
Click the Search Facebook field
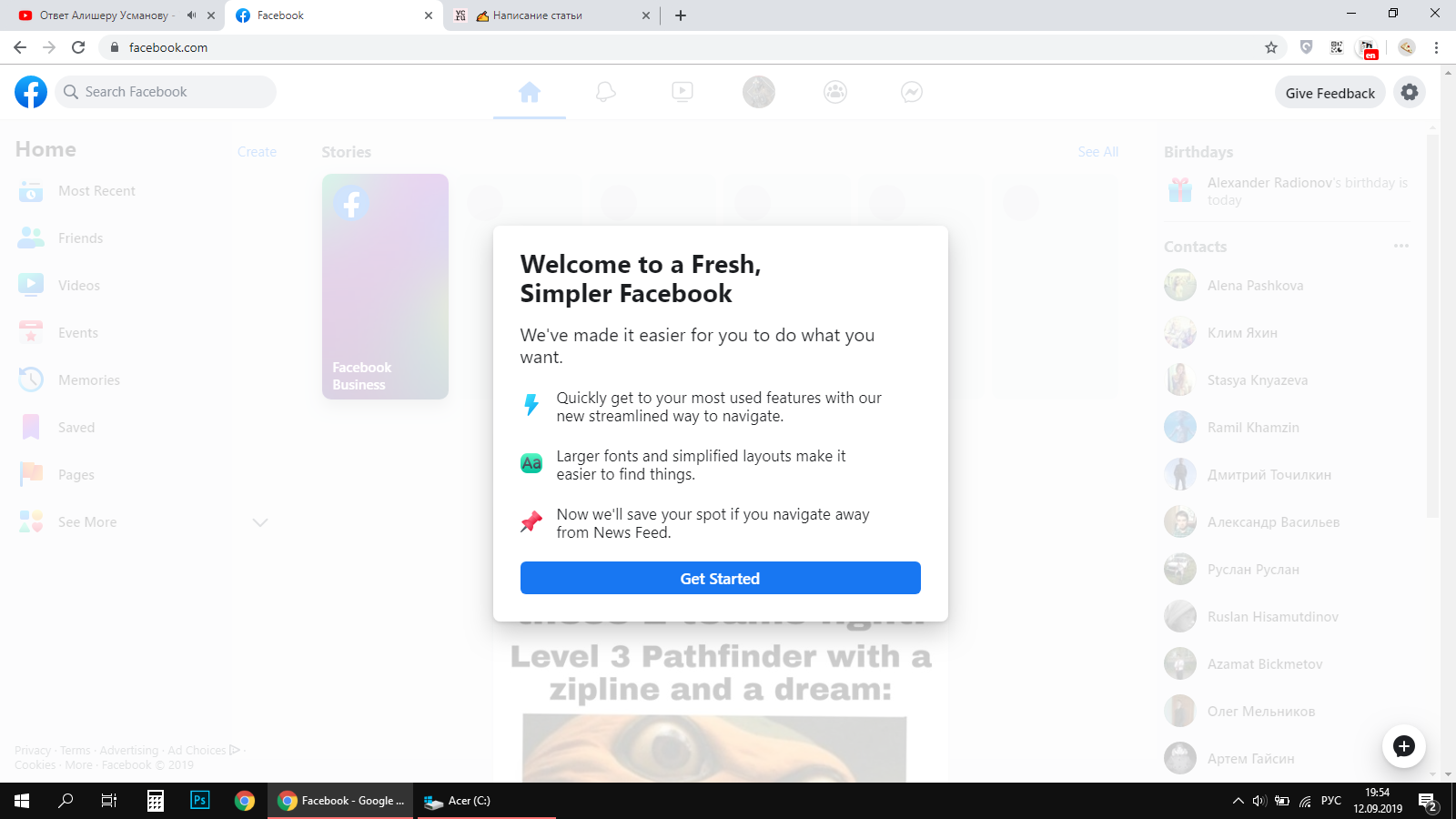(166, 92)
